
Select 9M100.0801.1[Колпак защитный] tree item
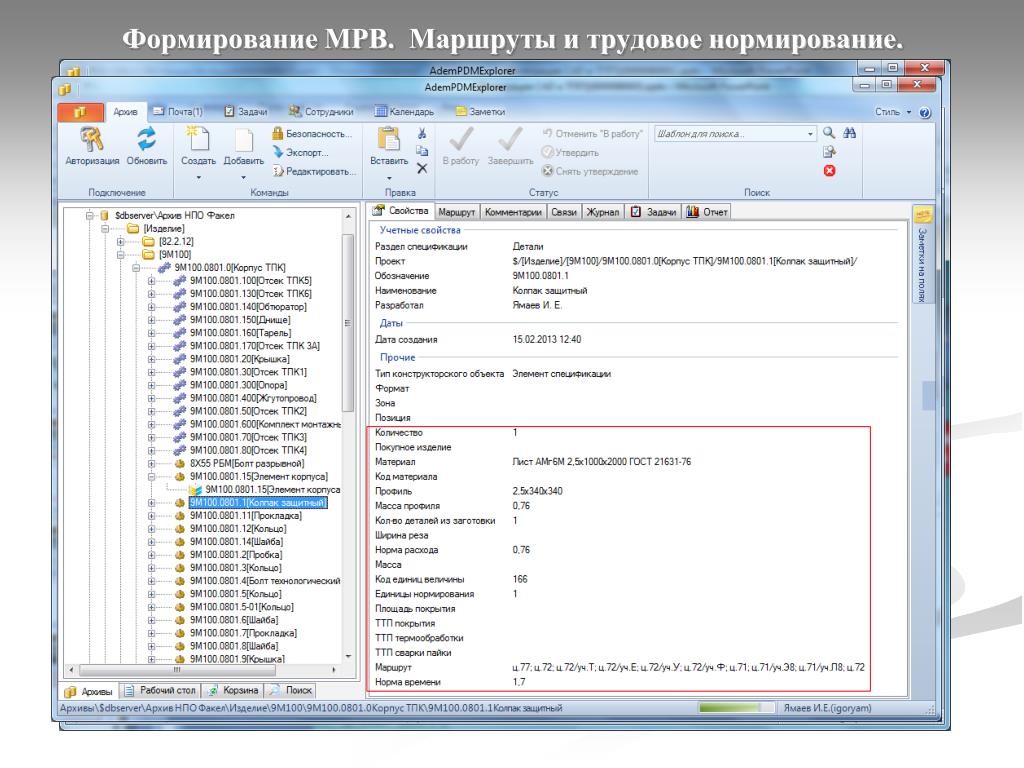(258, 503)
